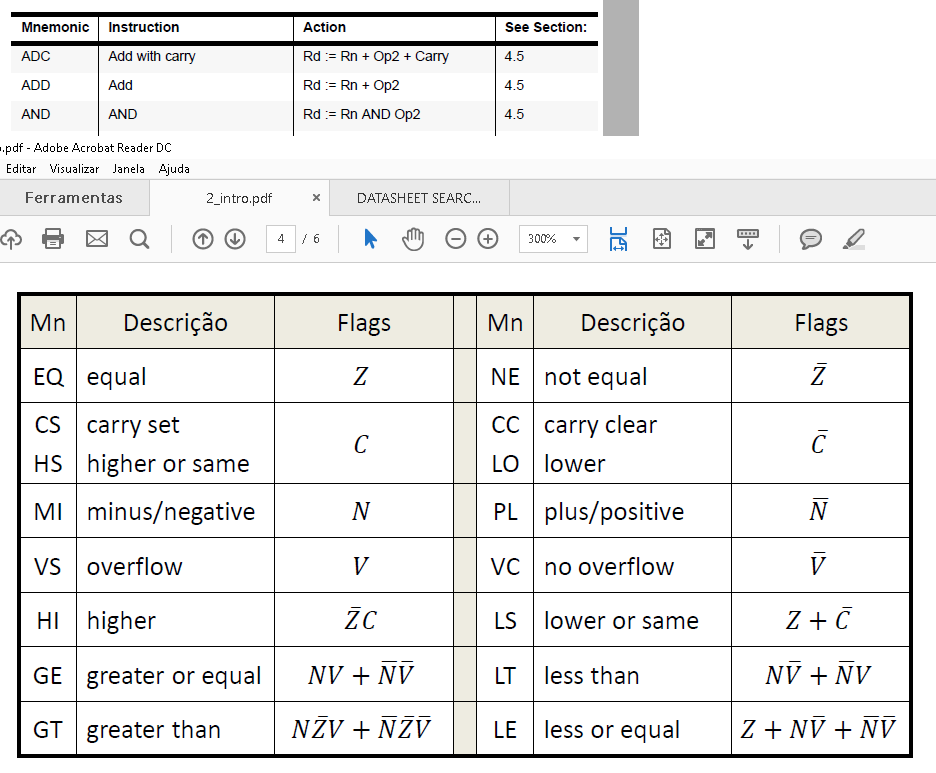Toggle fit width scrolling mode
The height and width of the screenshot is (773, 936).
[618, 239]
